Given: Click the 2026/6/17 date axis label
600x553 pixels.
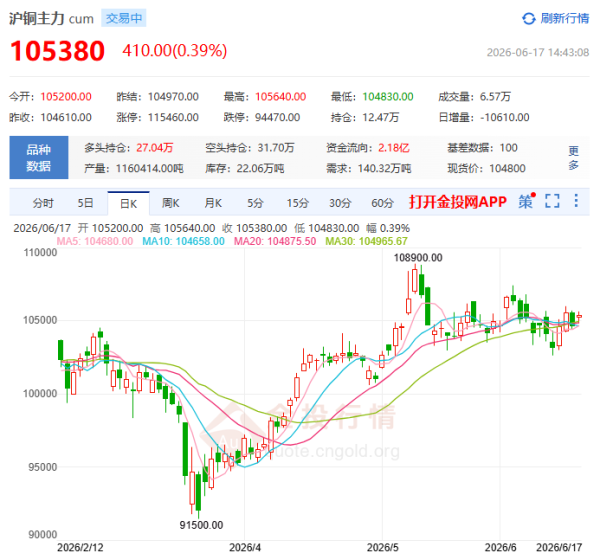Looking at the screenshot, I should point(559,548).
